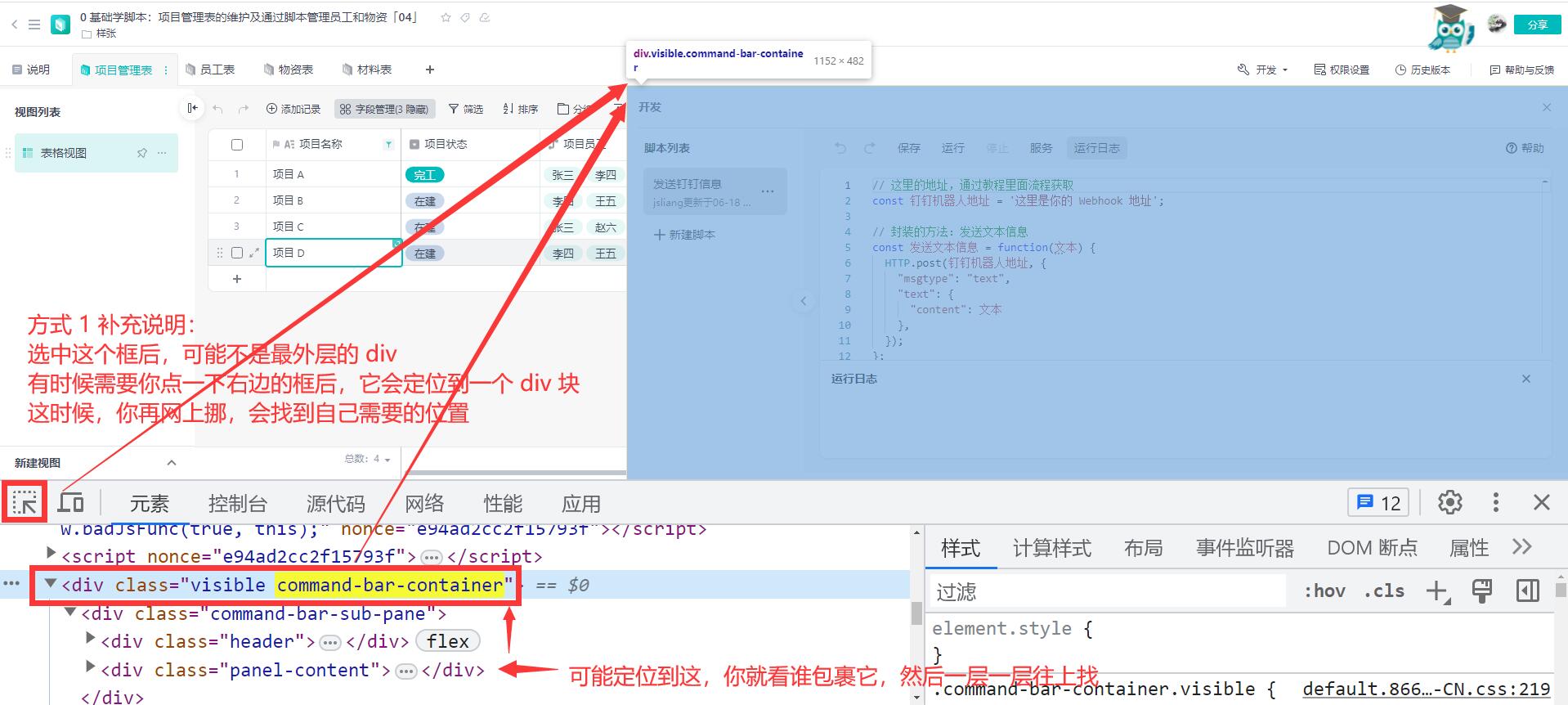Open the 筛选 filter tool
The height and width of the screenshot is (705, 1568).
pyautogui.click(x=466, y=109)
